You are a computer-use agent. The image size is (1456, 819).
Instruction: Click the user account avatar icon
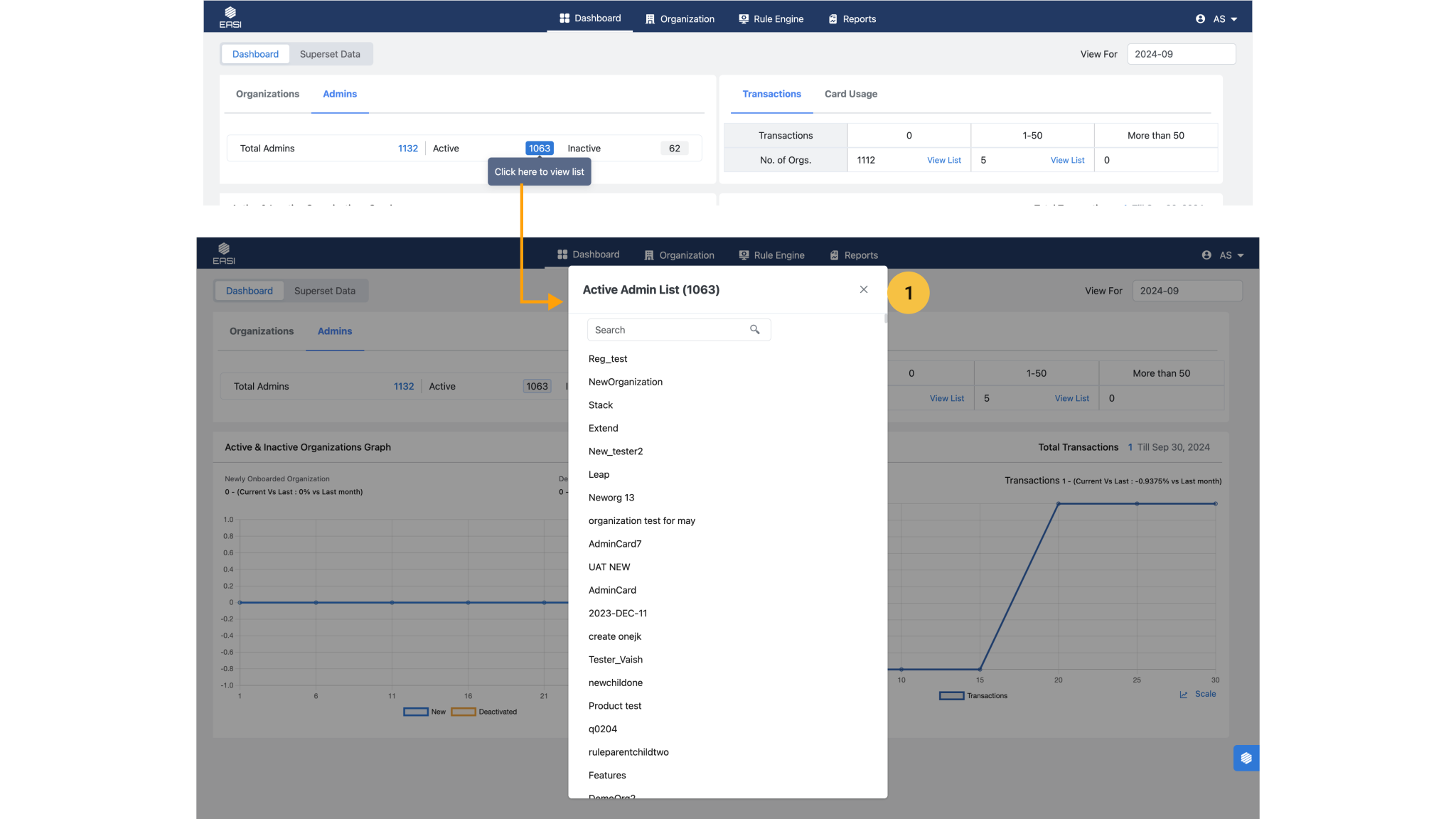1200,19
